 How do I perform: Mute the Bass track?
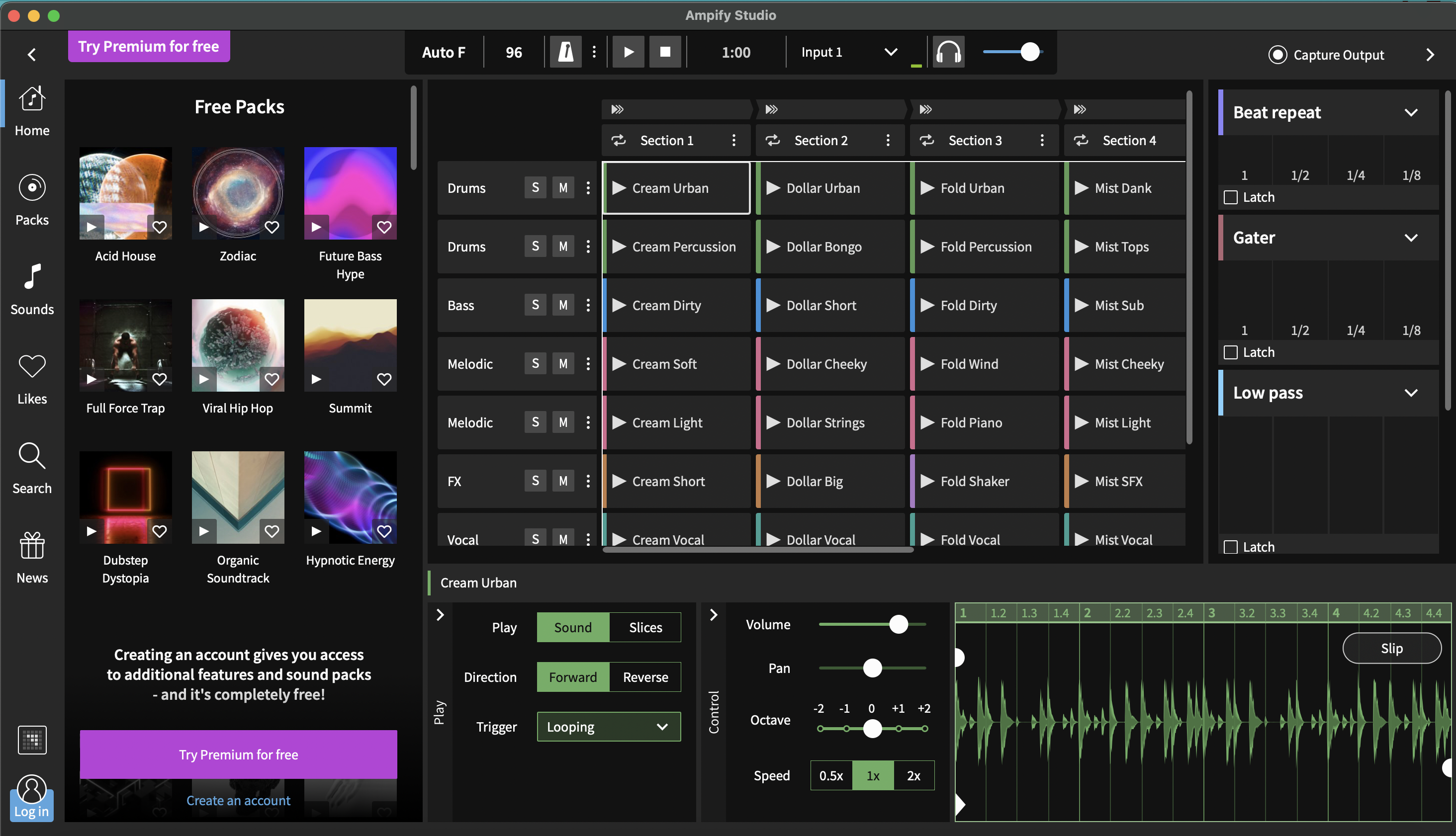tap(563, 305)
